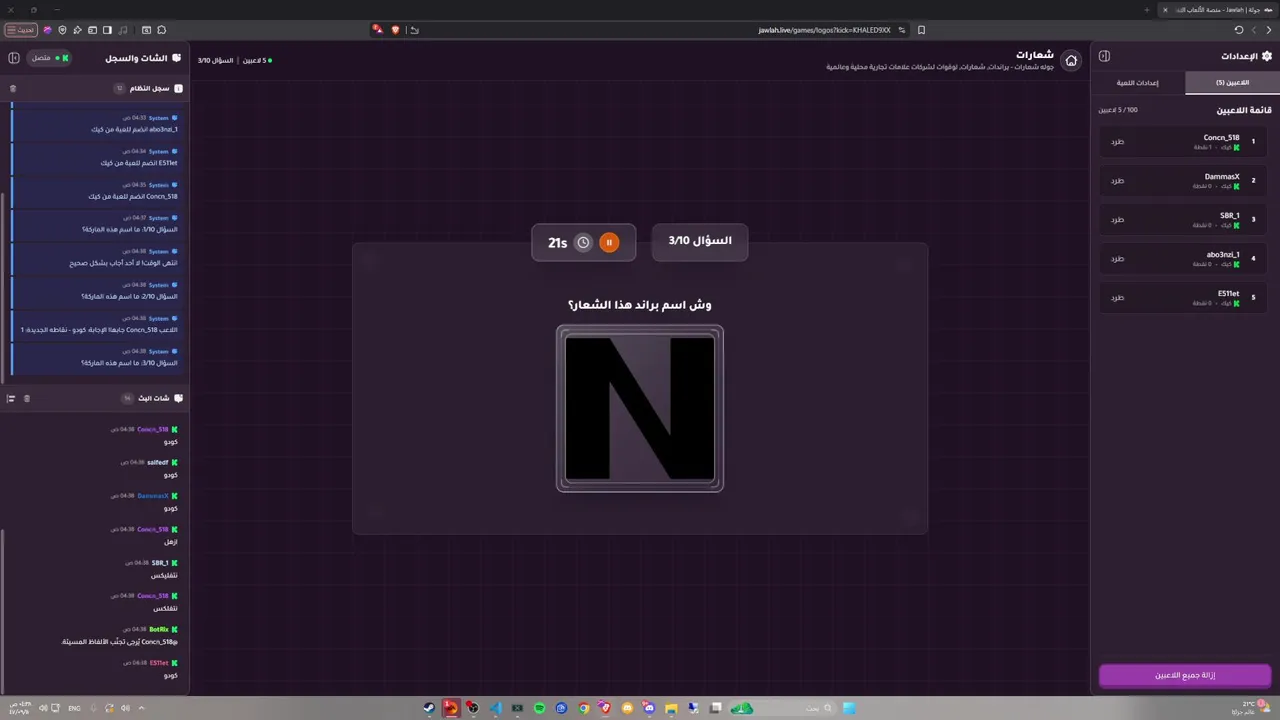This screenshot has width=1280, height=720.
Task: Click the taskbar search box
Action: pyautogui.click(x=781, y=708)
